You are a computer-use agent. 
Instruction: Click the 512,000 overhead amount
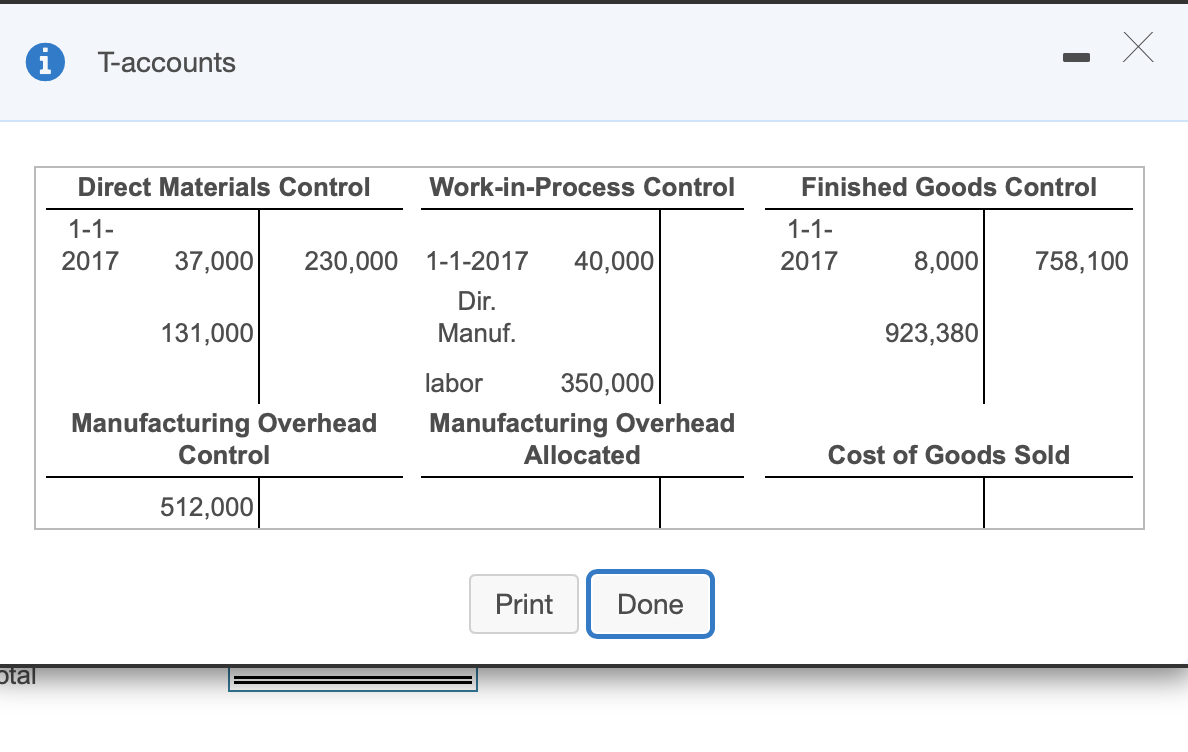pyautogui.click(x=207, y=507)
